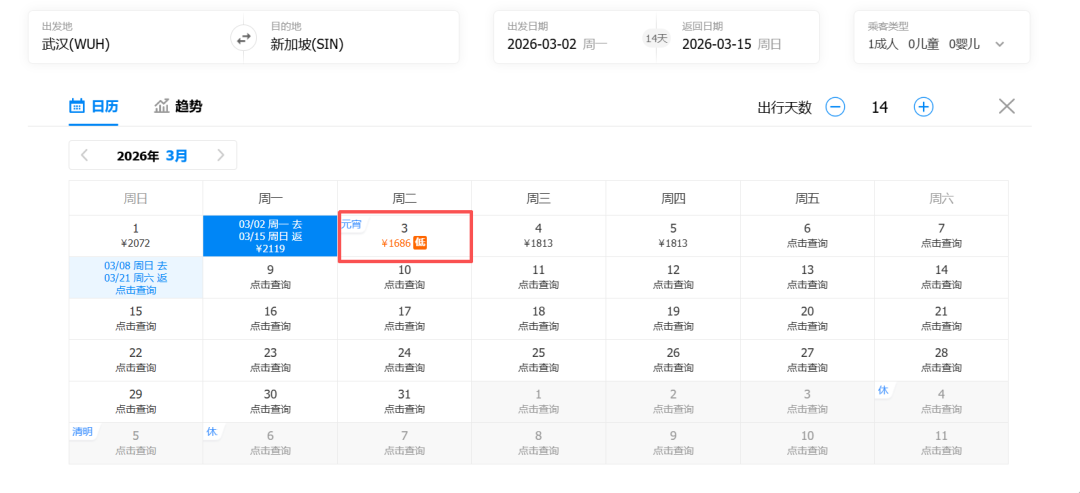Select greyed 清明 holiday date 5
1080x493 pixels.
coord(136,443)
